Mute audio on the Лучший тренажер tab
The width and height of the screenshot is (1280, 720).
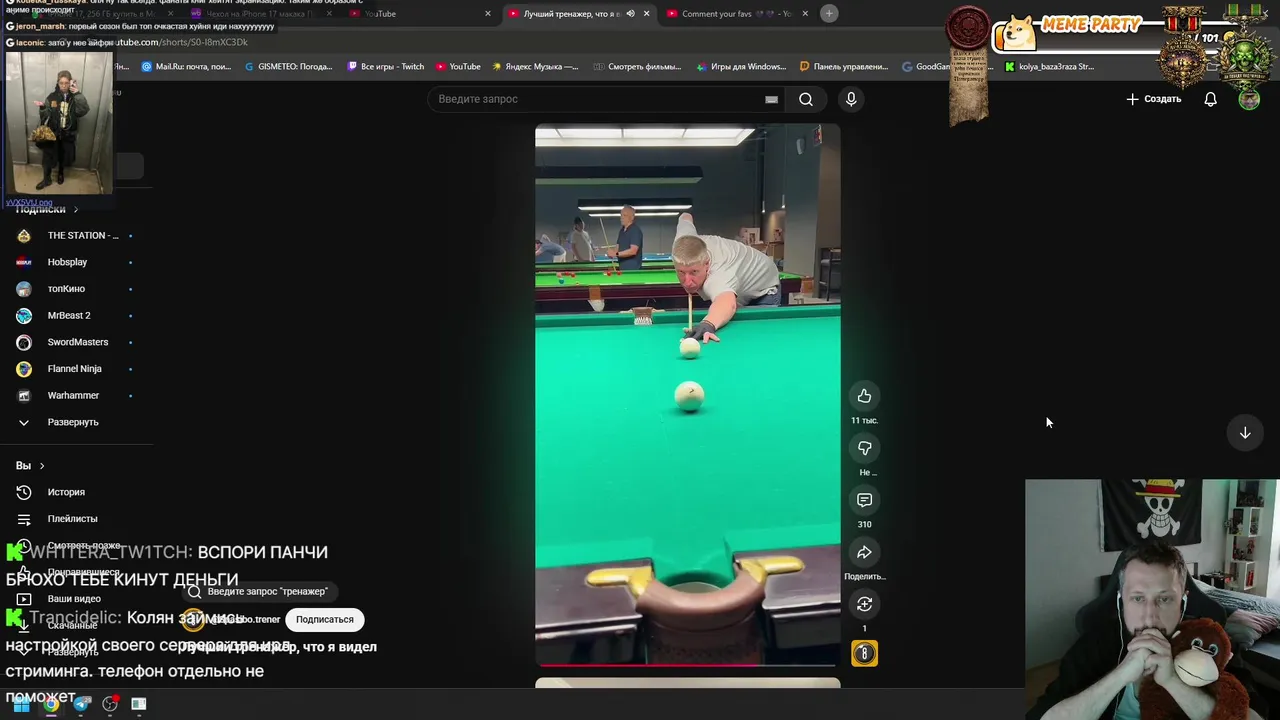pyautogui.click(x=630, y=13)
